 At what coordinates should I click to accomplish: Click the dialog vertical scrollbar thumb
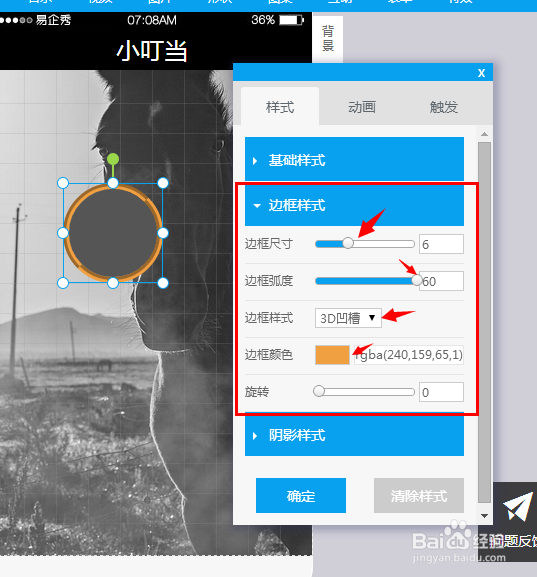(x=484, y=322)
